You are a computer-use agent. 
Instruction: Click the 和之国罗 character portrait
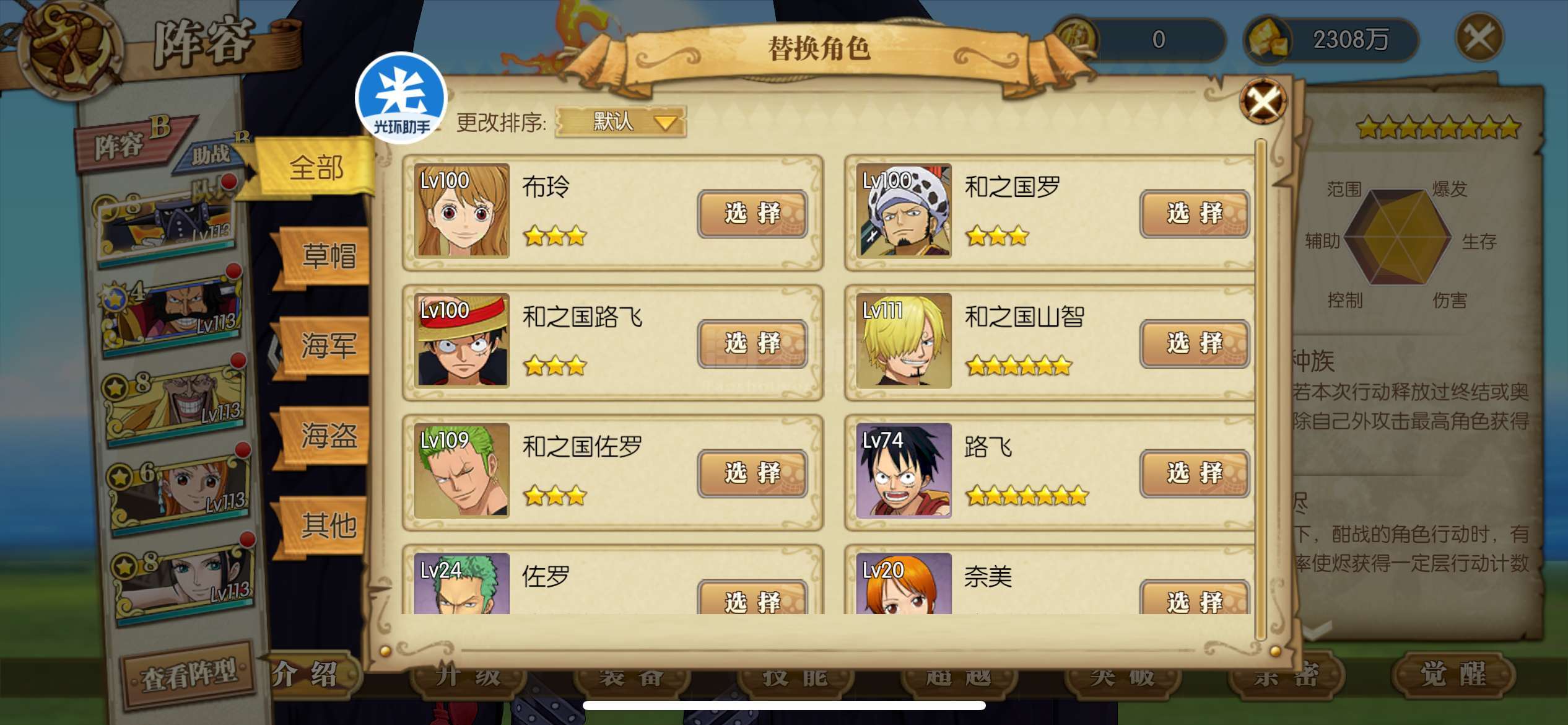pyautogui.click(x=904, y=211)
